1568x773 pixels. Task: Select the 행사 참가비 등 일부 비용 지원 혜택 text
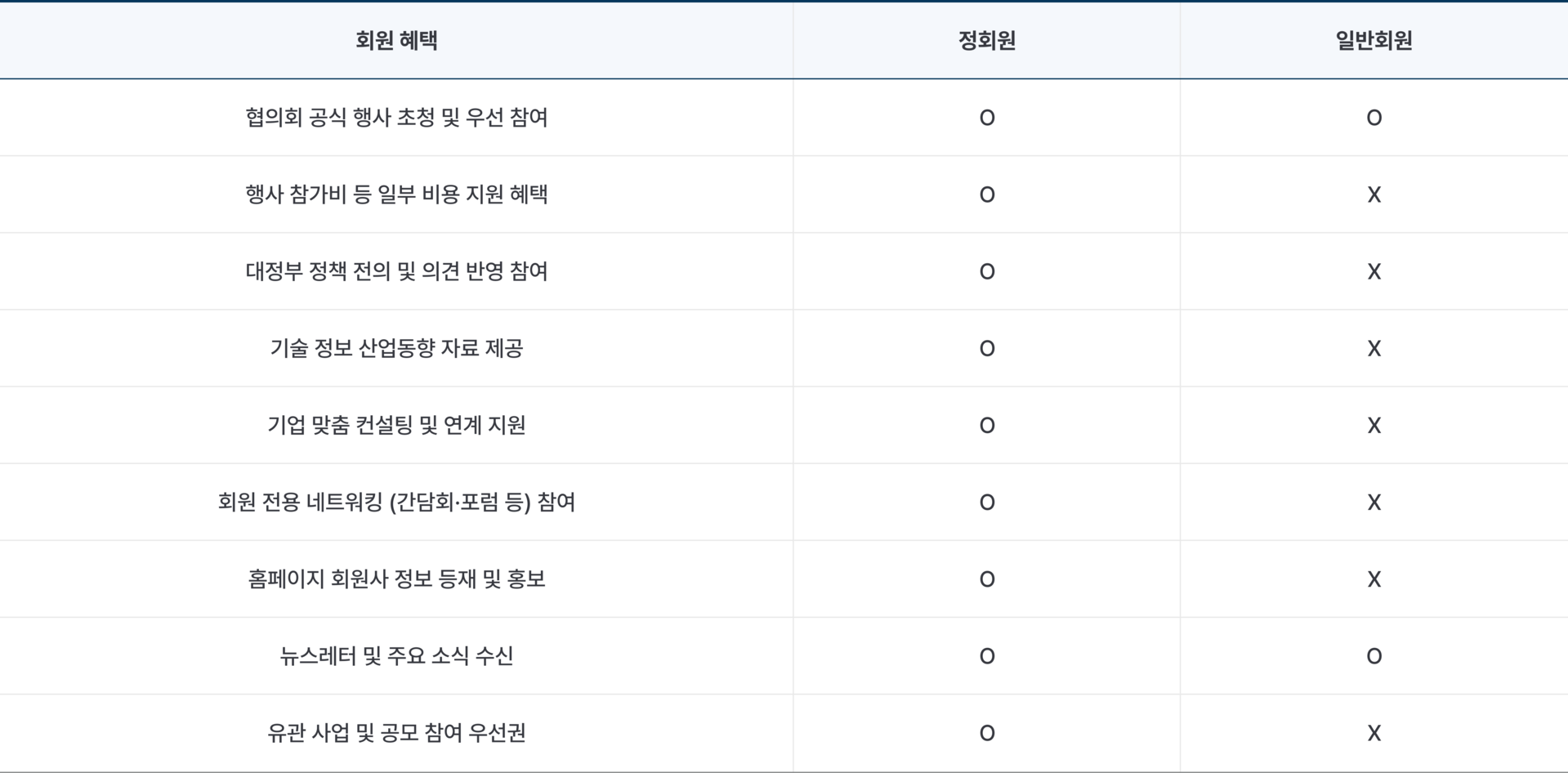396,194
